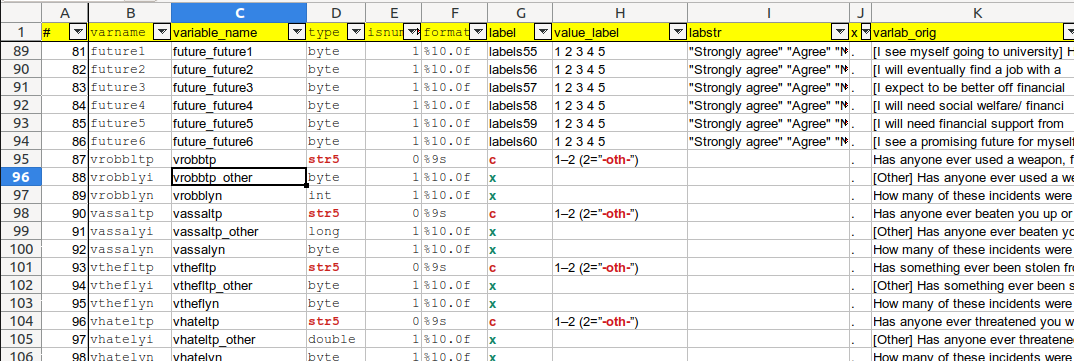
Task: Expand the labstr column filter dropdown
Action: (840, 32)
